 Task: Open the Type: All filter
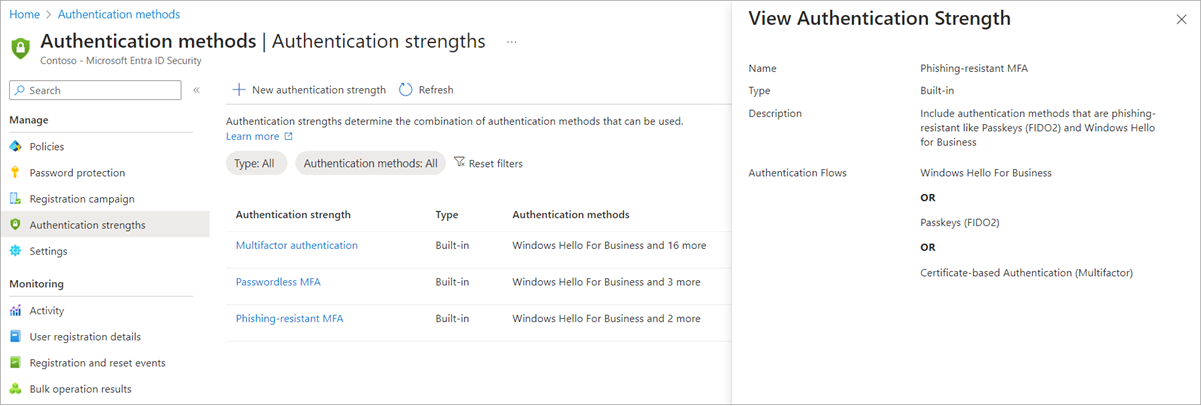pyautogui.click(x=257, y=163)
